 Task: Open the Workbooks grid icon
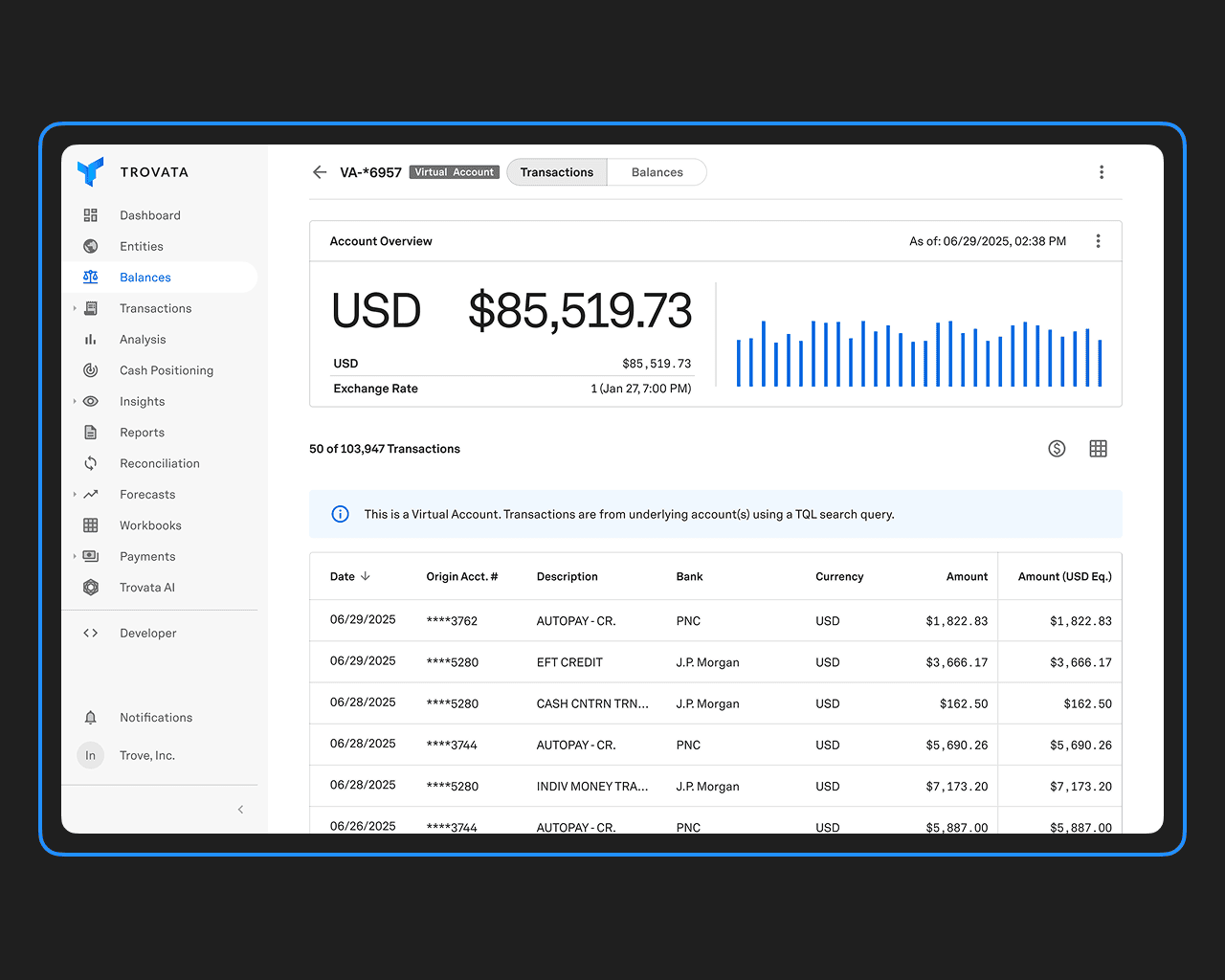tap(90, 524)
